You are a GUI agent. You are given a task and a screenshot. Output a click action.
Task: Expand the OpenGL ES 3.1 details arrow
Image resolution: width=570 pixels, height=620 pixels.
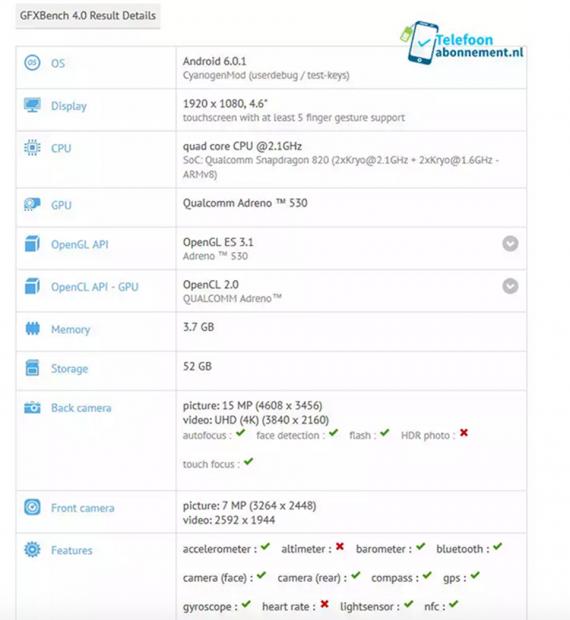pyautogui.click(x=510, y=244)
